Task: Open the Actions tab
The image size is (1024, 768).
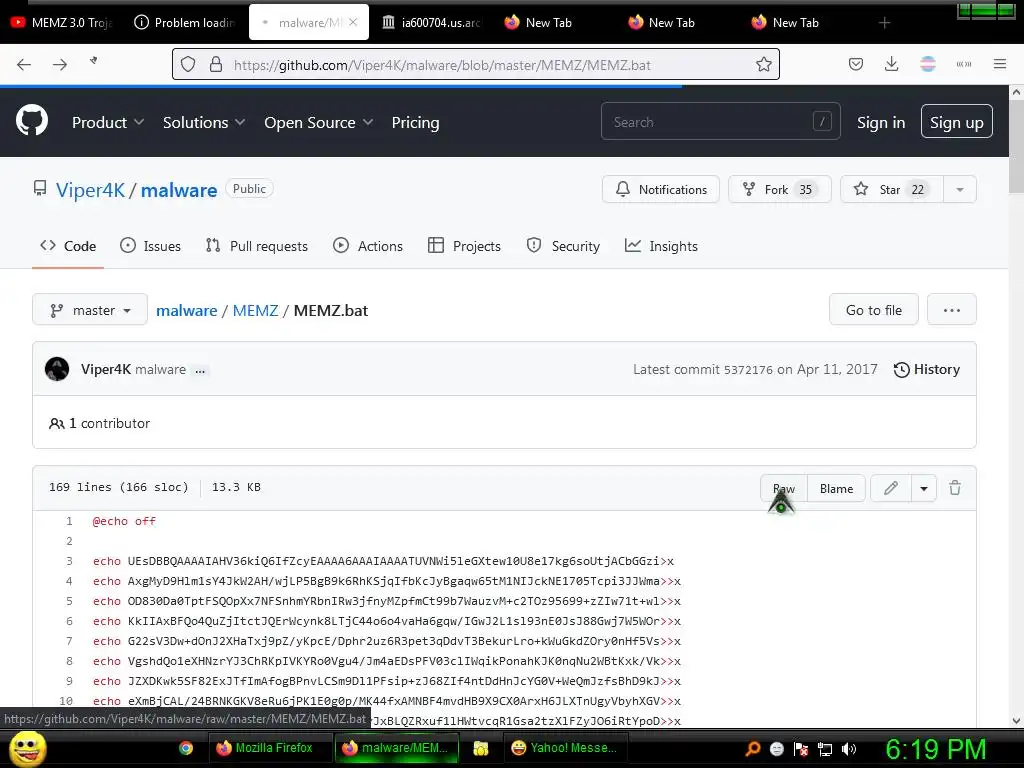Action: coord(368,246)
